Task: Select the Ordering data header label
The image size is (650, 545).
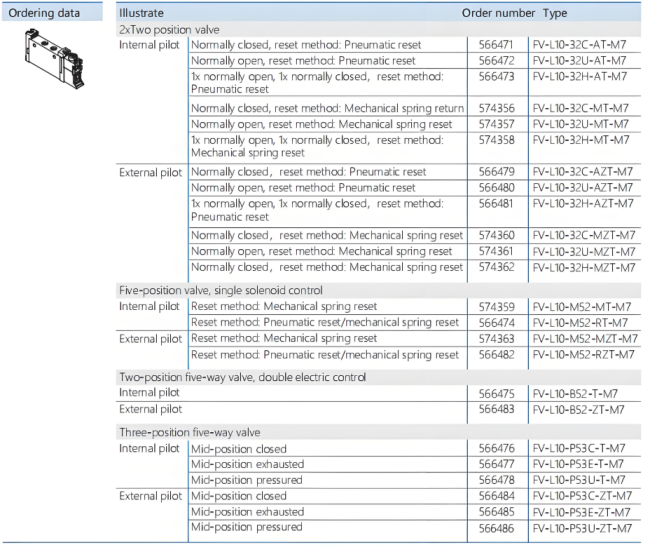Action: (45, 14)
